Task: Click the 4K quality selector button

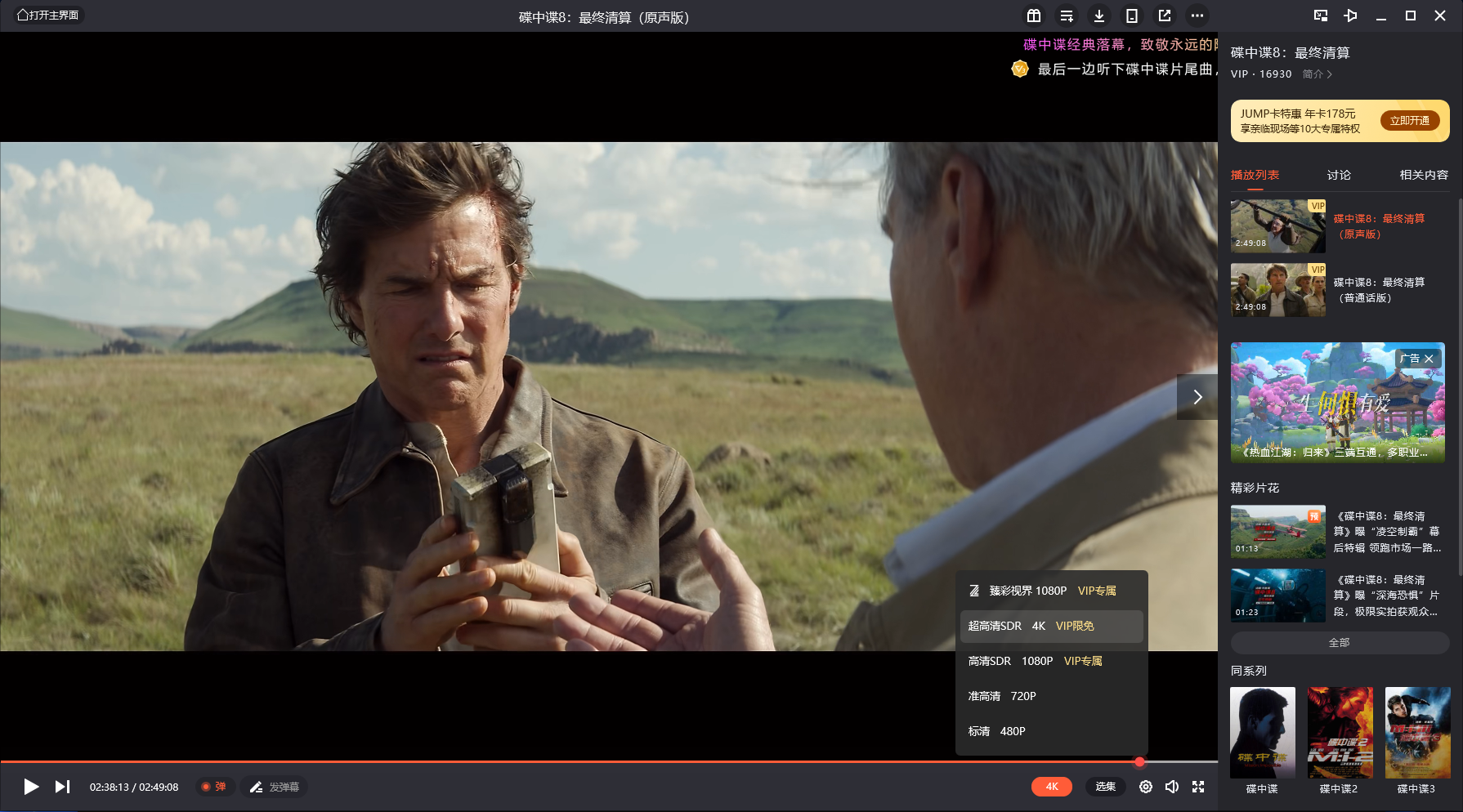Action: pyautogui.click(x=1052, y=787)
